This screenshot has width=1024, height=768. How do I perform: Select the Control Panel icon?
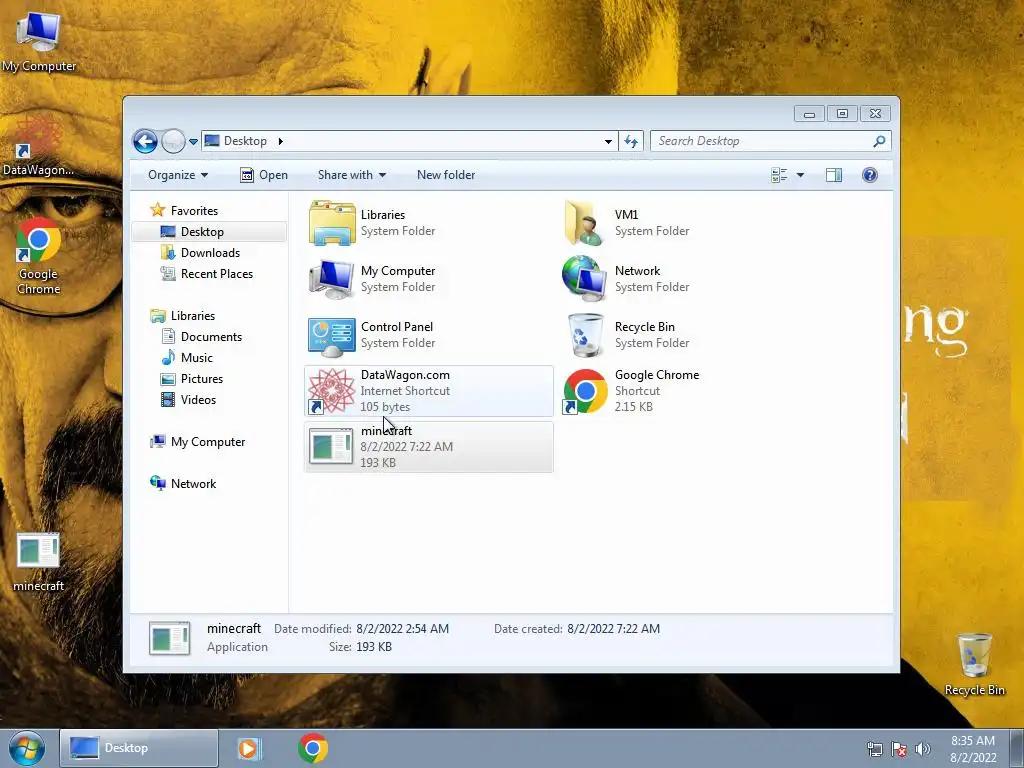332,337
